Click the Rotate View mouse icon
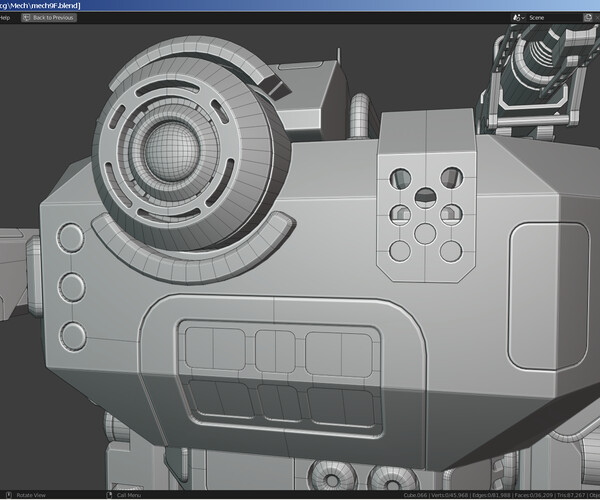600x500 pixels. 7,494
